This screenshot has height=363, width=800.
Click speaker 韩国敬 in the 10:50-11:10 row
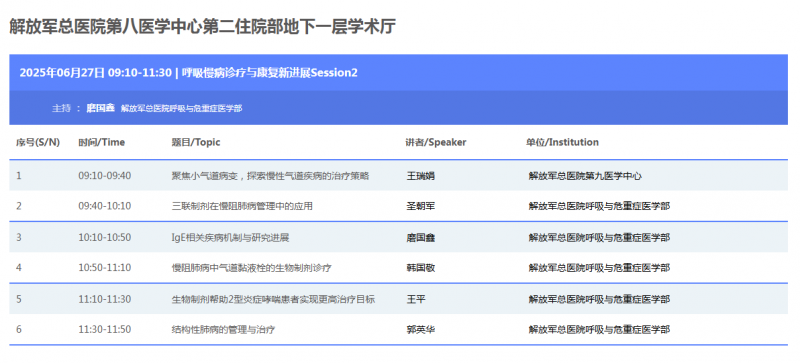[x=421, y=268]
